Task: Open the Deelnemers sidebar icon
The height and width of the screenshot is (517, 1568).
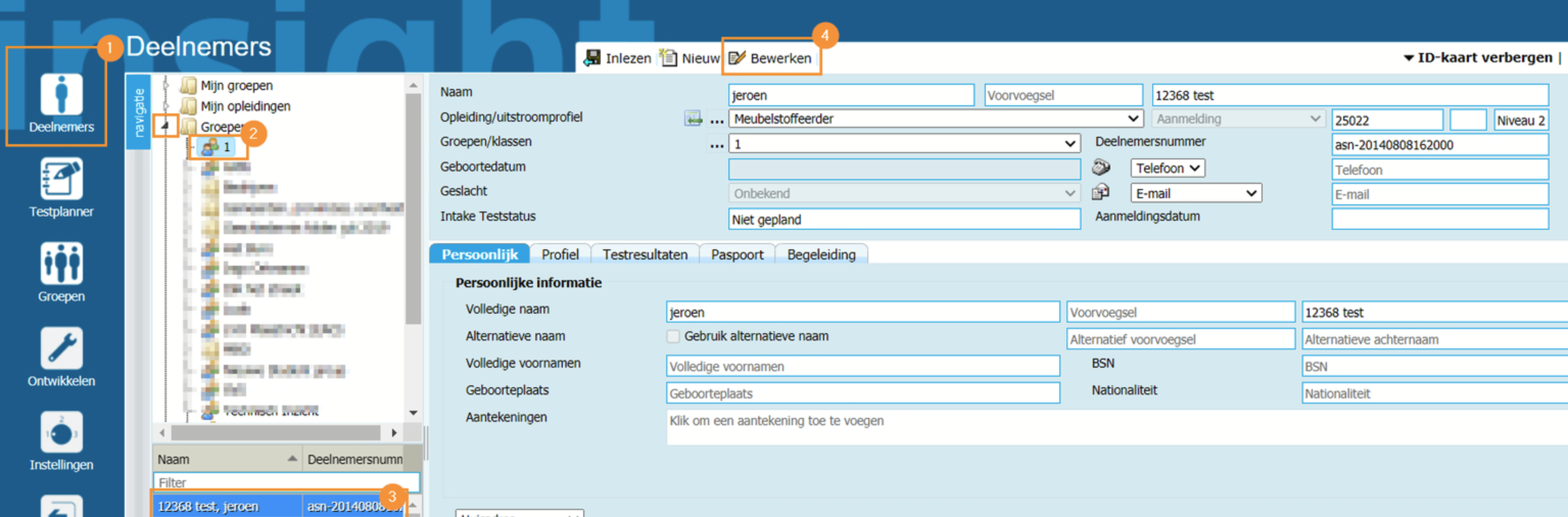Action: pyautogui.click(x=61, y=96)
